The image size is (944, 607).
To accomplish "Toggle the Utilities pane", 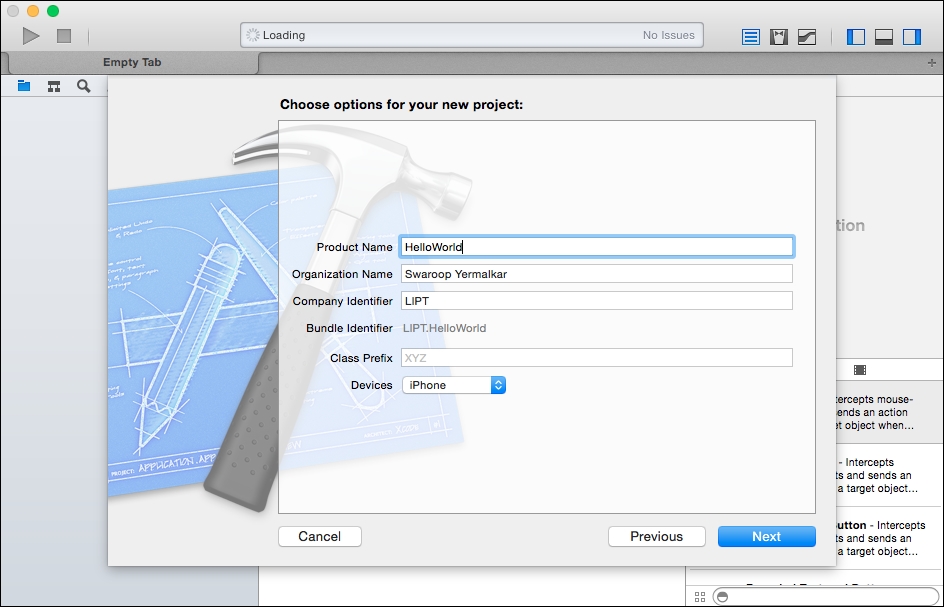I will click(912, 37).
